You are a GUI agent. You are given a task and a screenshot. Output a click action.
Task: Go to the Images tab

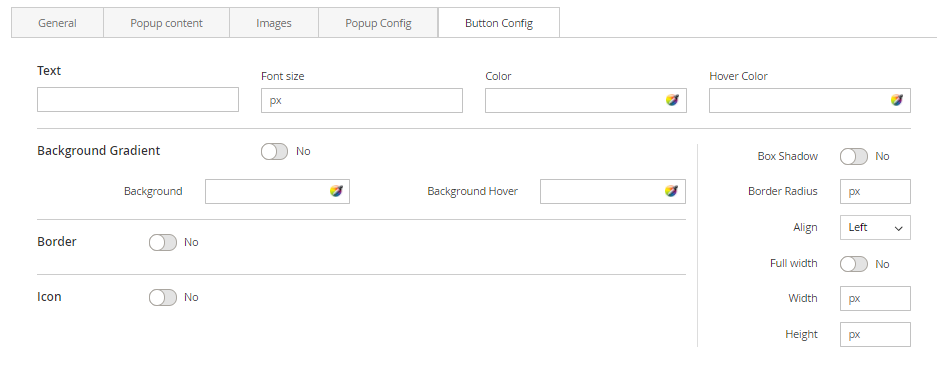pyautogui.click(x=274, y=23)
